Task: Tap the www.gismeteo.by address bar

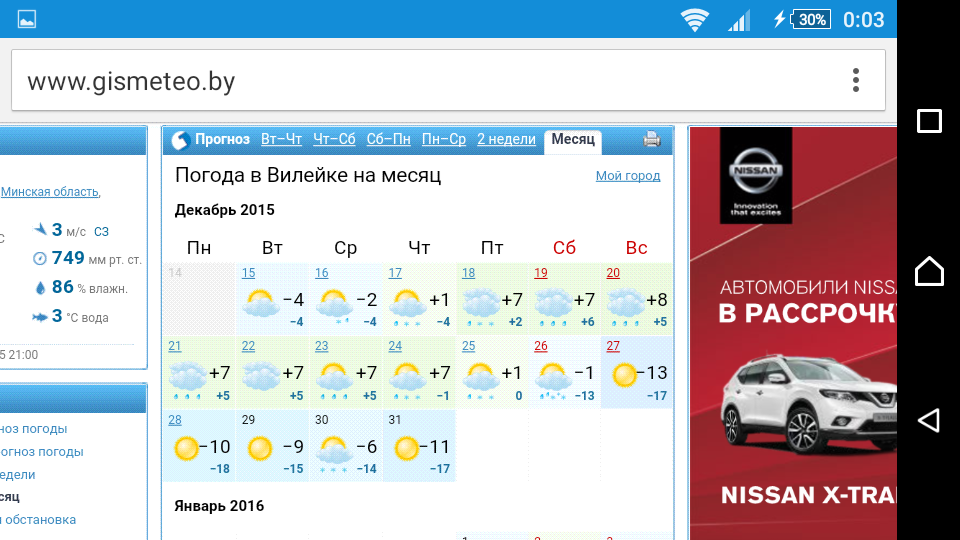Action: (420, 81)
